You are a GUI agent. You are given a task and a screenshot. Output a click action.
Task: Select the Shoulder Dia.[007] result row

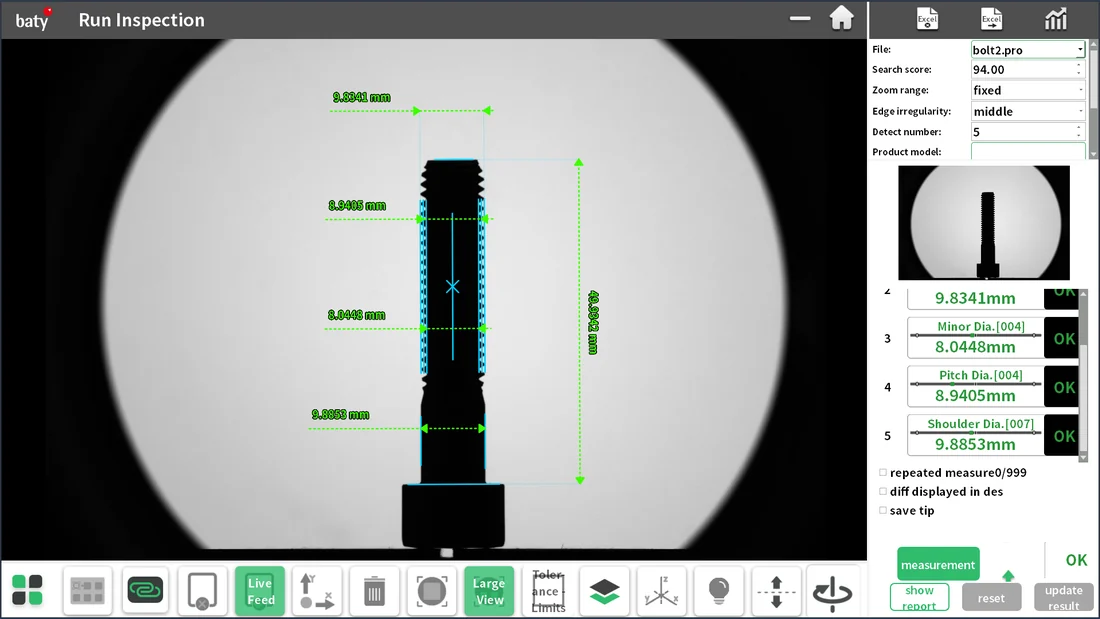pyautogui.click(x=993, y=435)
